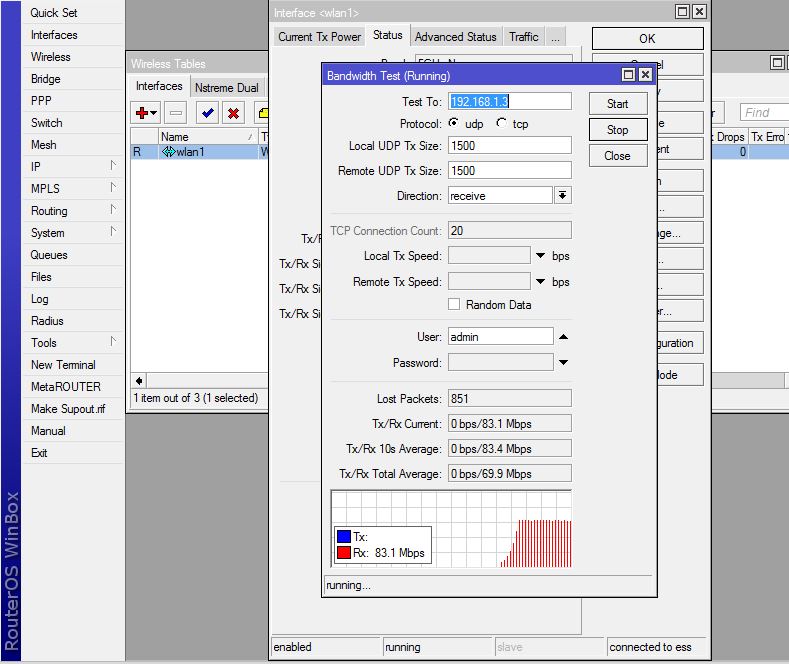The image size is (789, 664).
Task: Collapse the User field arrow
Action: pyautogui.click(x=564, y=337)
